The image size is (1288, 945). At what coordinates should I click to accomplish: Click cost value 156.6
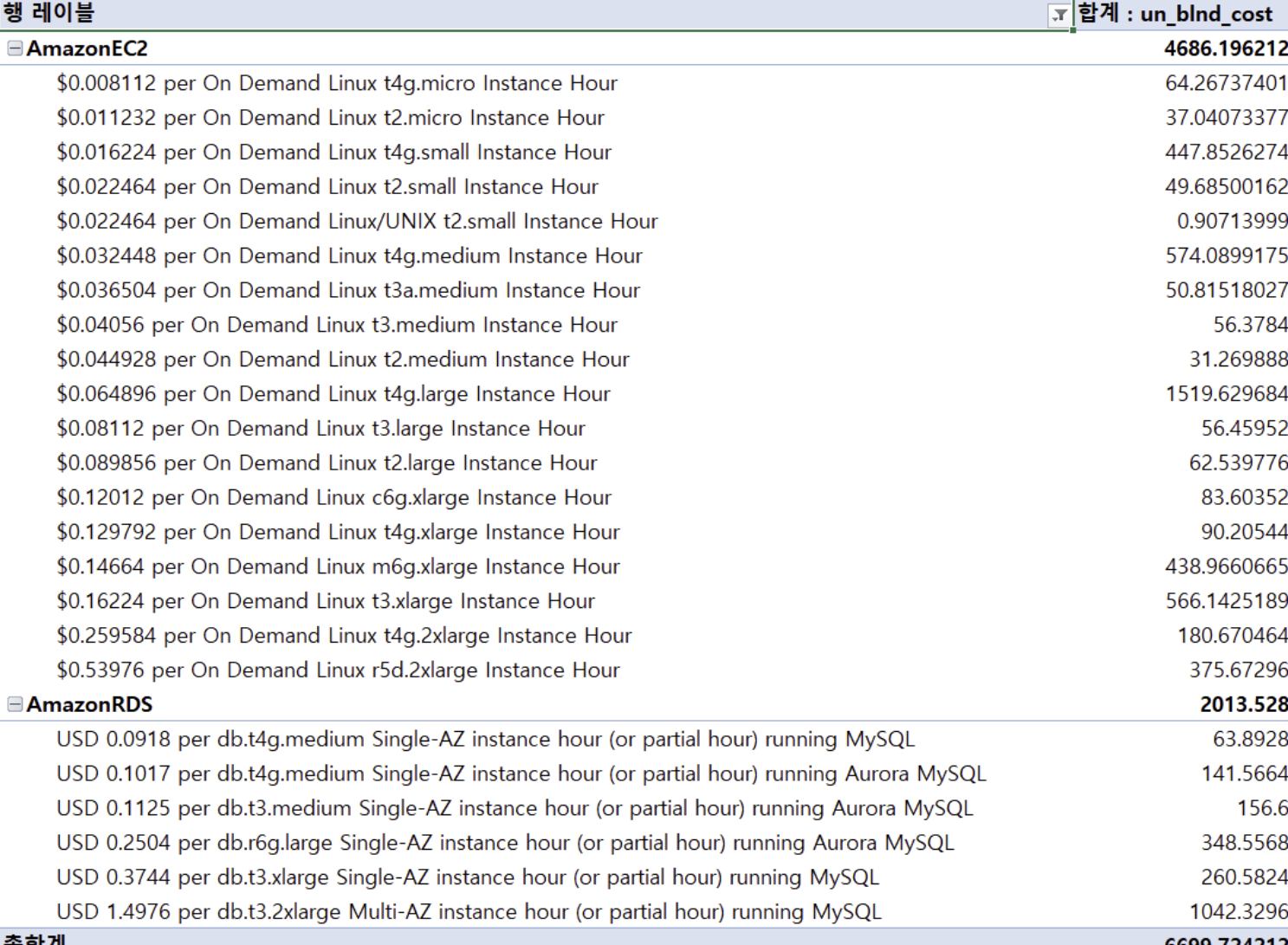pos(1263,808)
